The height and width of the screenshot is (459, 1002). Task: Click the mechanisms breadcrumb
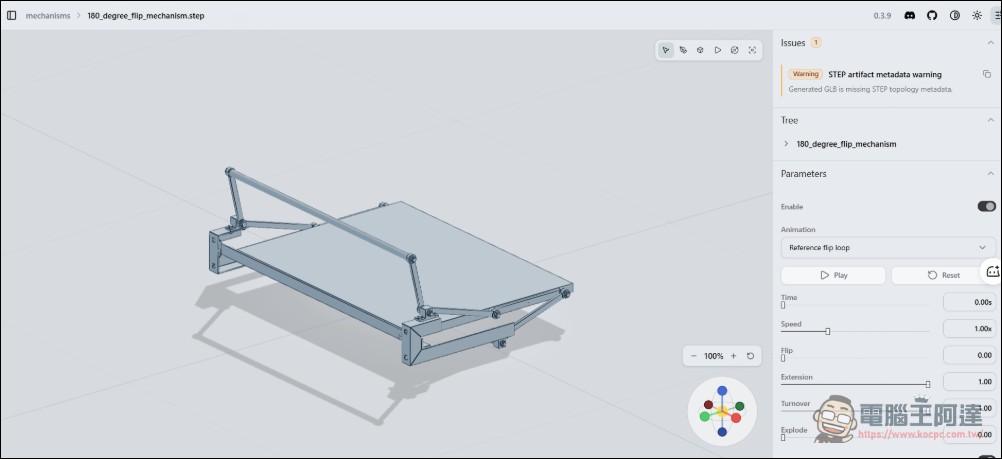pyautogui.click(x=48, y=15)
